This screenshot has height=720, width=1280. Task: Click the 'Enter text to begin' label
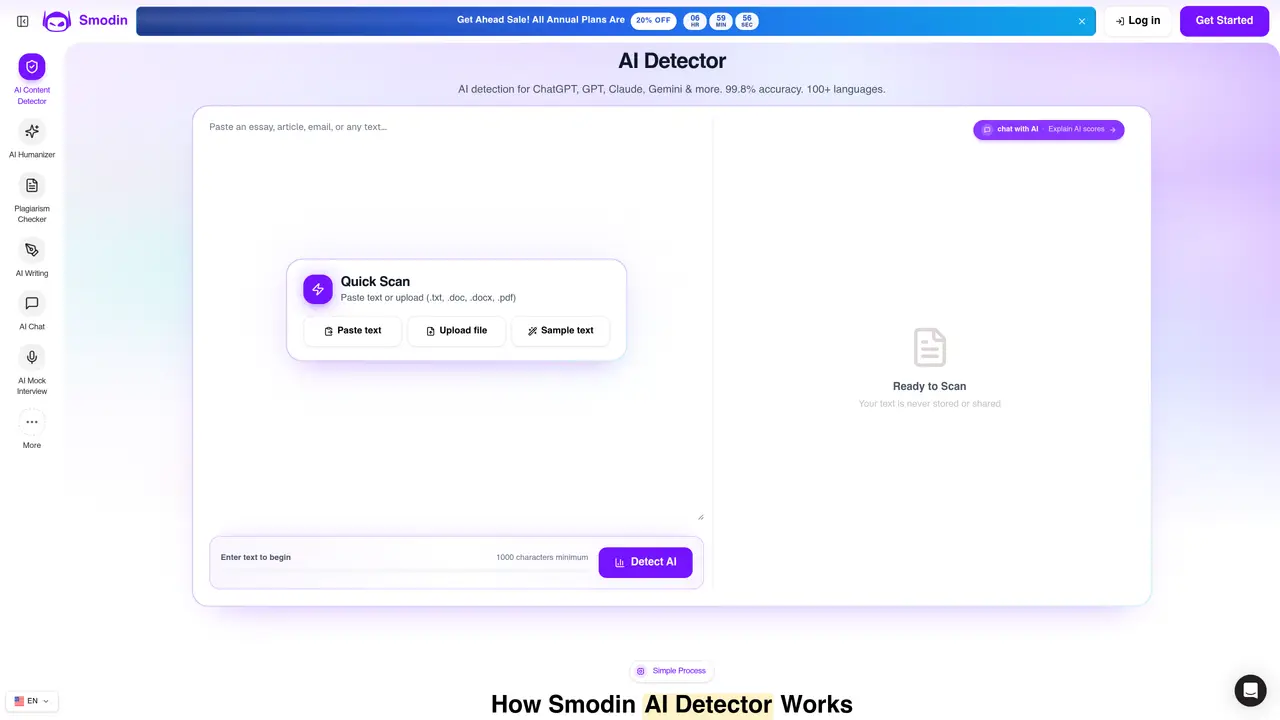(x=256, y=557)
